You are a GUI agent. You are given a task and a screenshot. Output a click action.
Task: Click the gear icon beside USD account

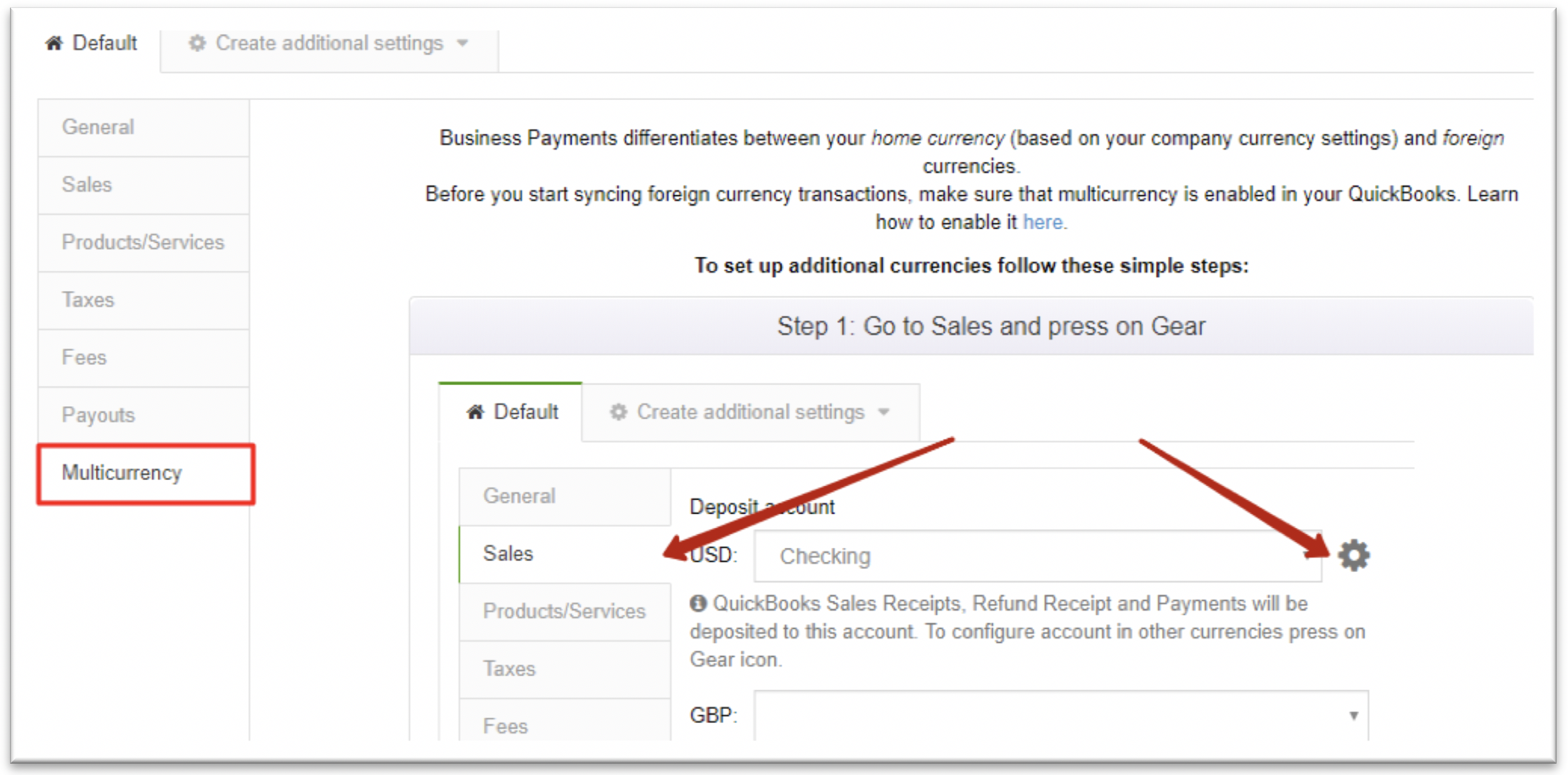click(x=1354, y=555)
